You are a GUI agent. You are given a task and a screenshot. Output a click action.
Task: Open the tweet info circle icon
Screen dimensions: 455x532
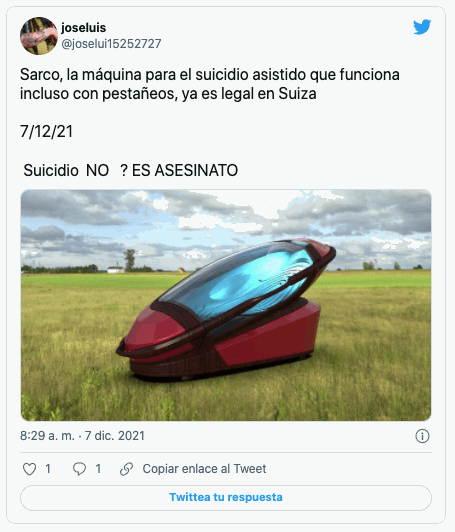coord(422,436)
